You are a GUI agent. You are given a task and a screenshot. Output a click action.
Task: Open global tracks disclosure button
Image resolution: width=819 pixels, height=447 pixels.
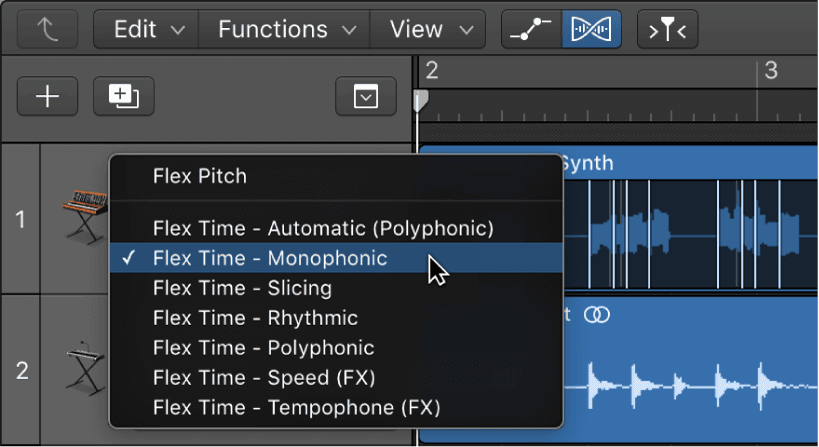(366, 96)
